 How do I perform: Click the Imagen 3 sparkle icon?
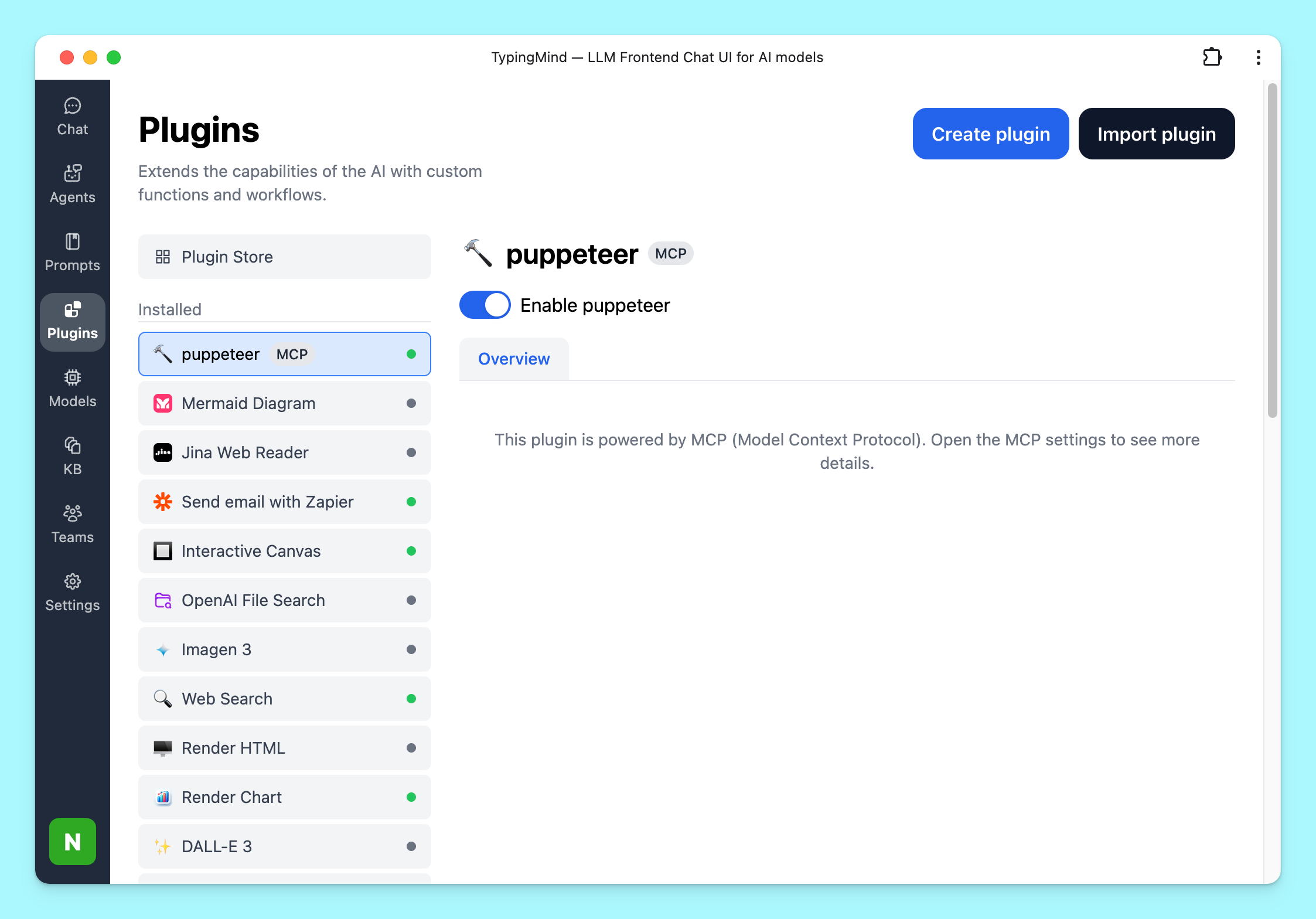tap(163, 649)
